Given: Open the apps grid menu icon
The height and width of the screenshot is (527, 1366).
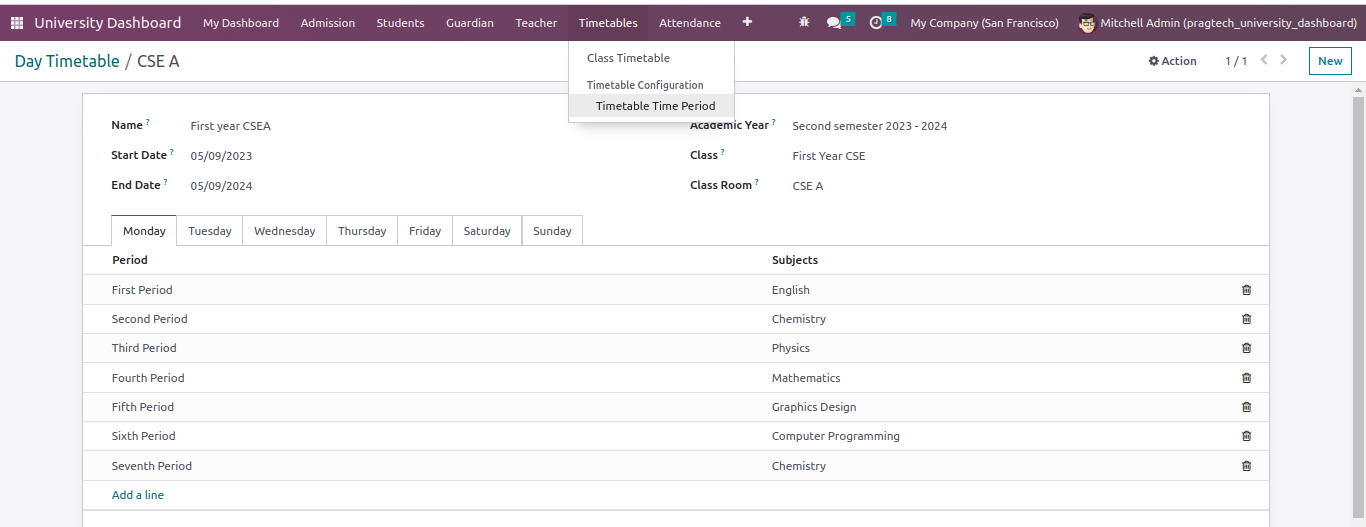Looking at the screenshot, I should [17, 23].
